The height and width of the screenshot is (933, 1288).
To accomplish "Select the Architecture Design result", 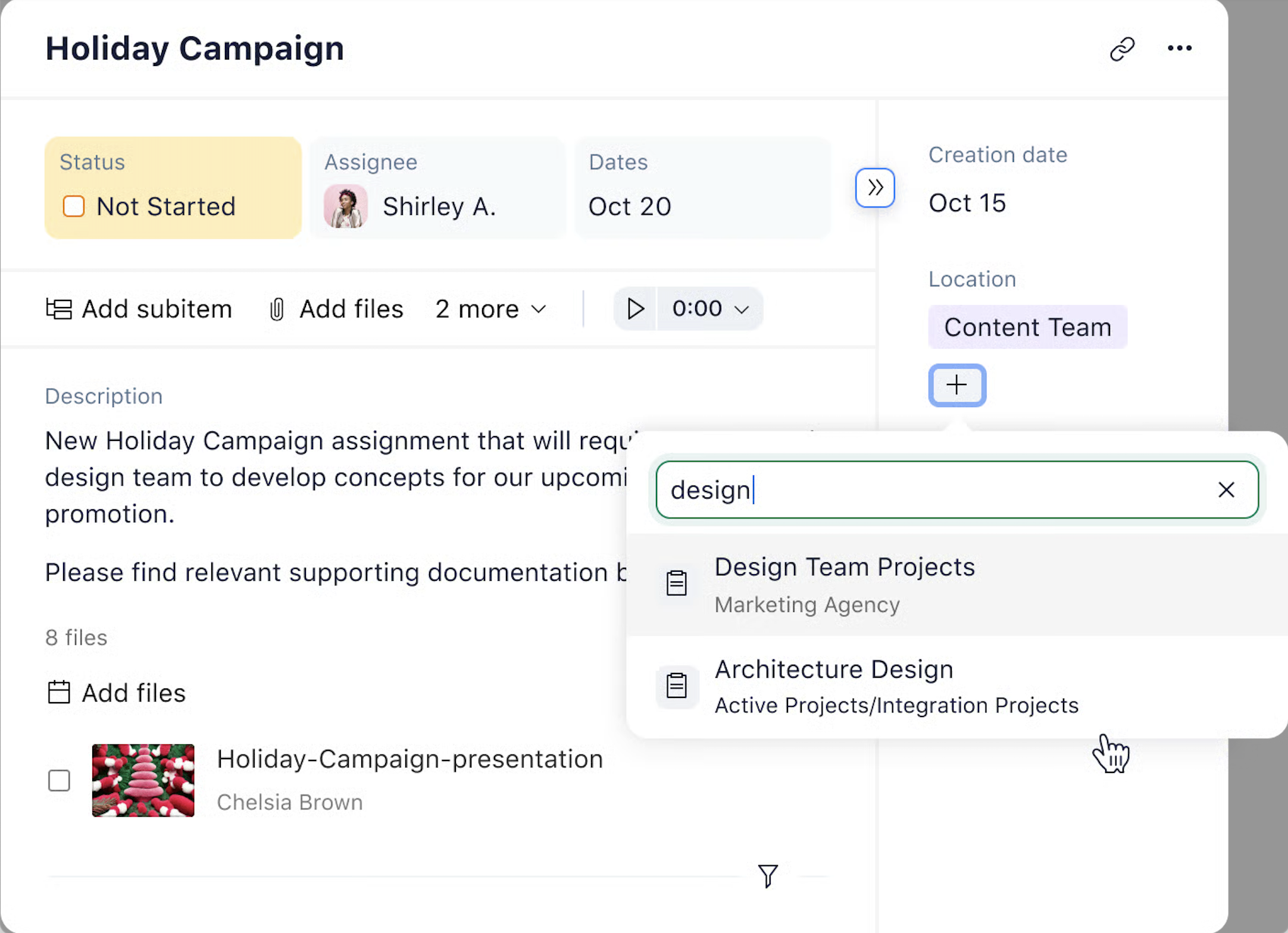I will 958,687.
